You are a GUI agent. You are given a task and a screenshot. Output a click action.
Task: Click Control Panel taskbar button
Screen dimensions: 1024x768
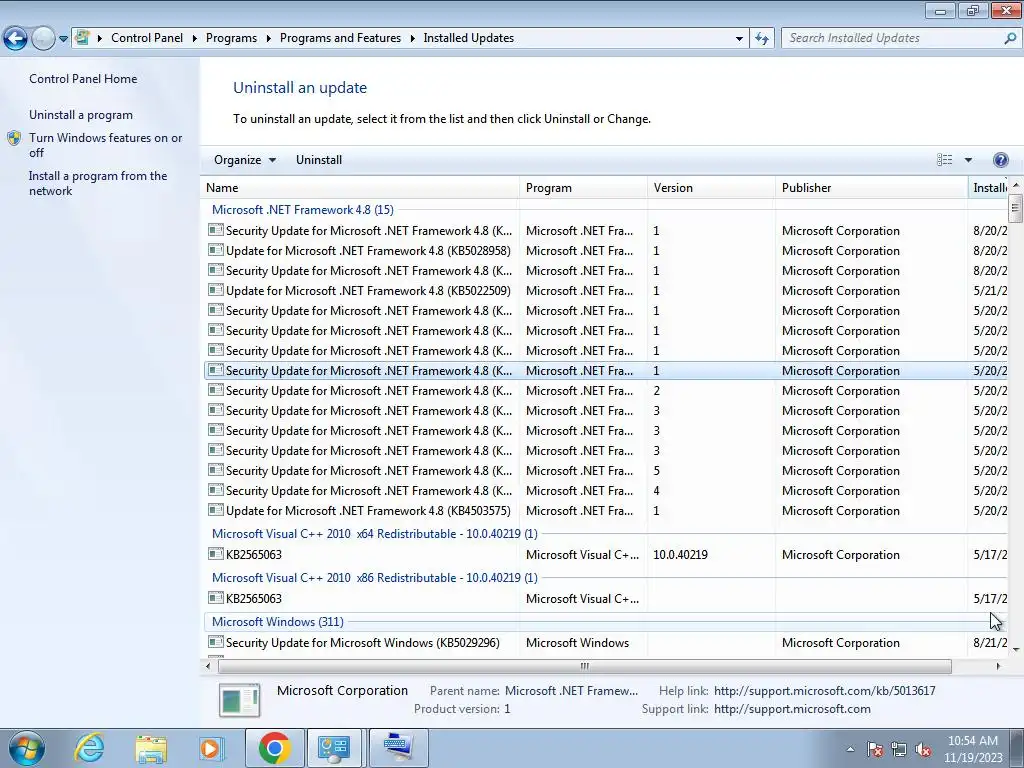click(x=334, y=748)
